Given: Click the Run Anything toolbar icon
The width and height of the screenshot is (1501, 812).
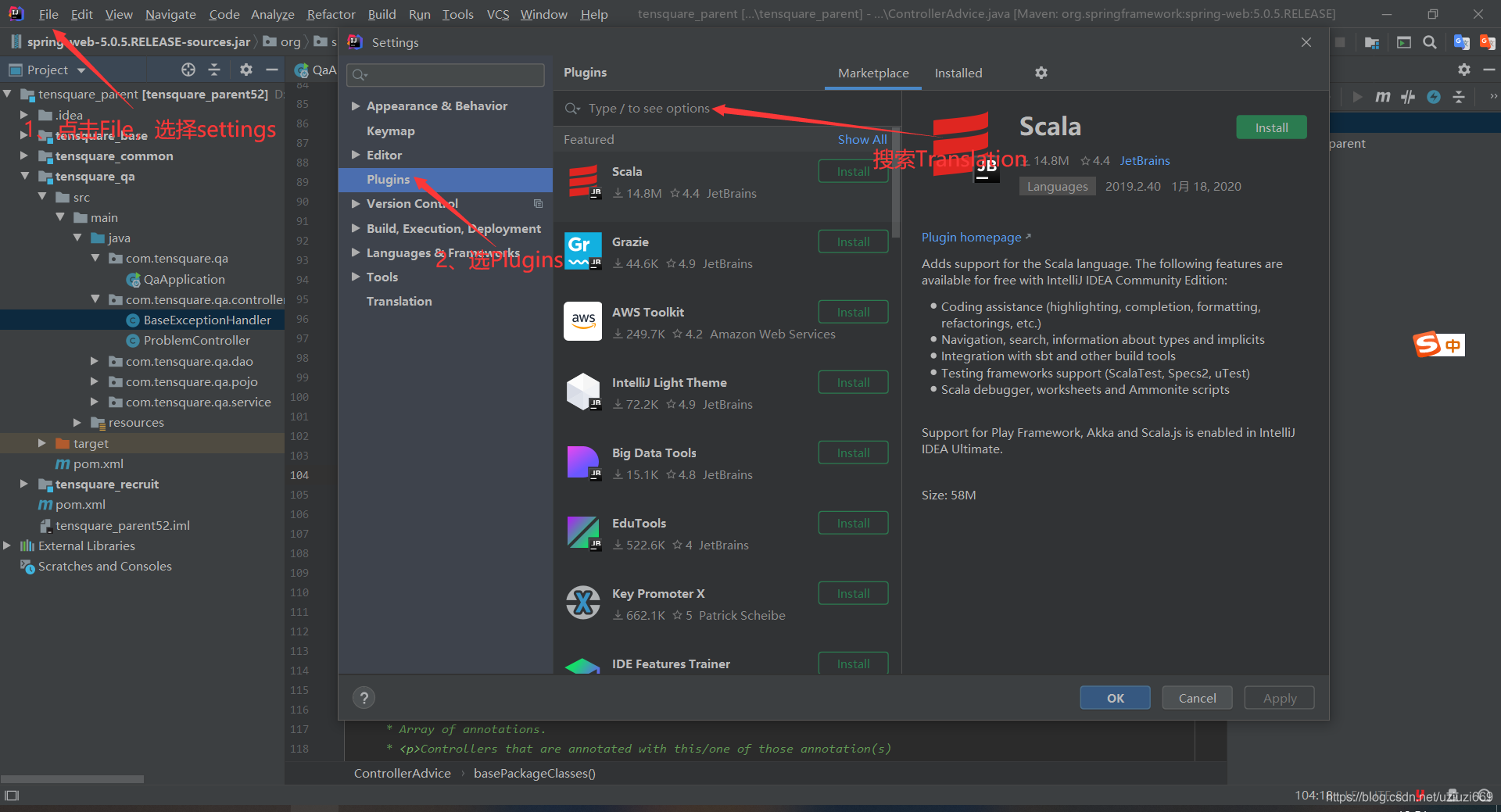Looking at the screenshot, I should click(1404, 42).
